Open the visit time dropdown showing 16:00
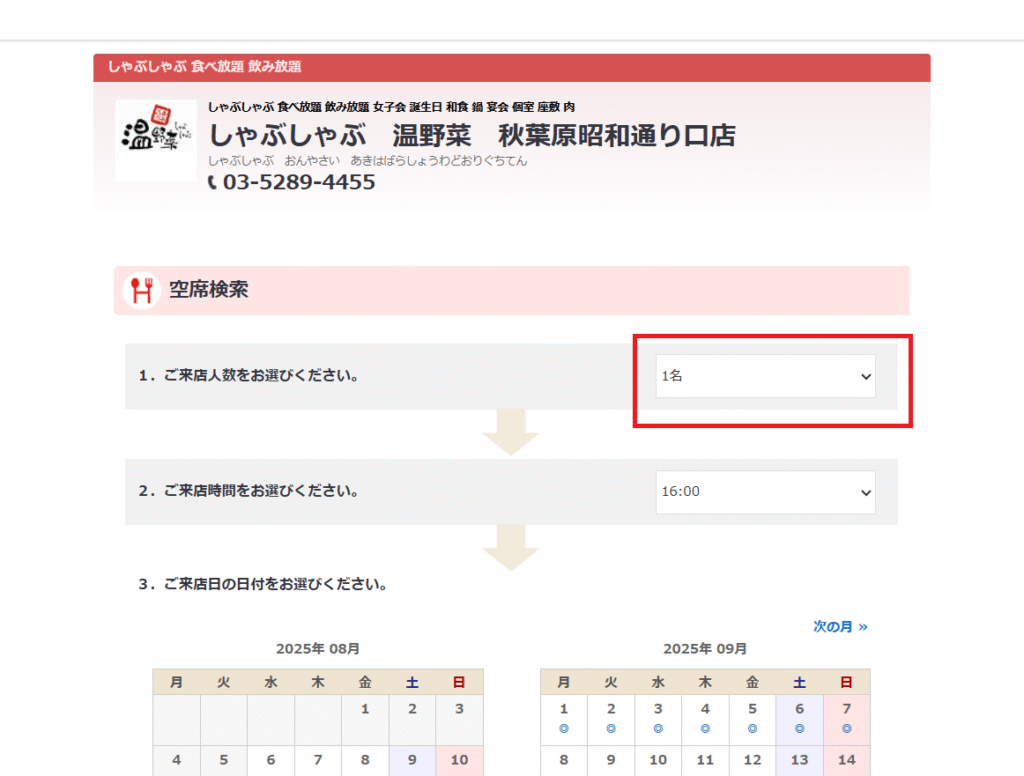This screenshot has width=1024, height=776. coord(765,491)
